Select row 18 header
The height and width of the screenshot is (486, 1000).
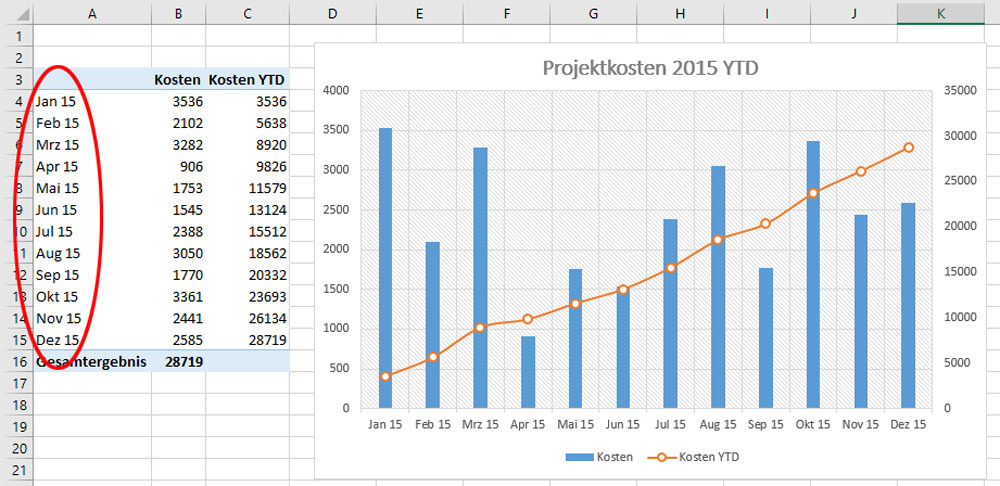[x=15, y=405]
